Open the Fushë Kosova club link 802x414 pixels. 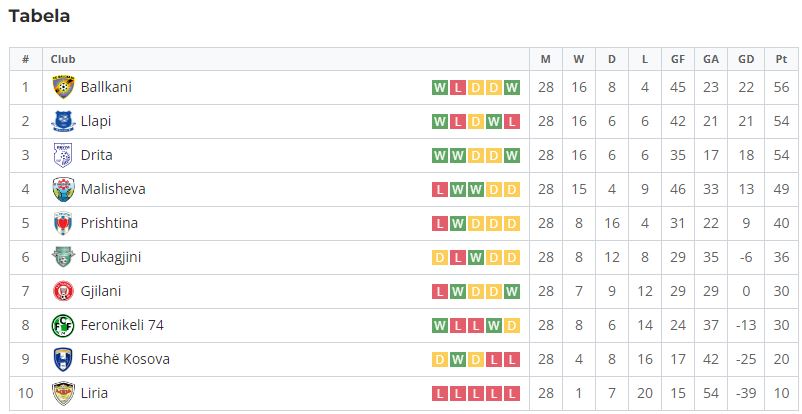pyautogui.click(x=125, y=359)
